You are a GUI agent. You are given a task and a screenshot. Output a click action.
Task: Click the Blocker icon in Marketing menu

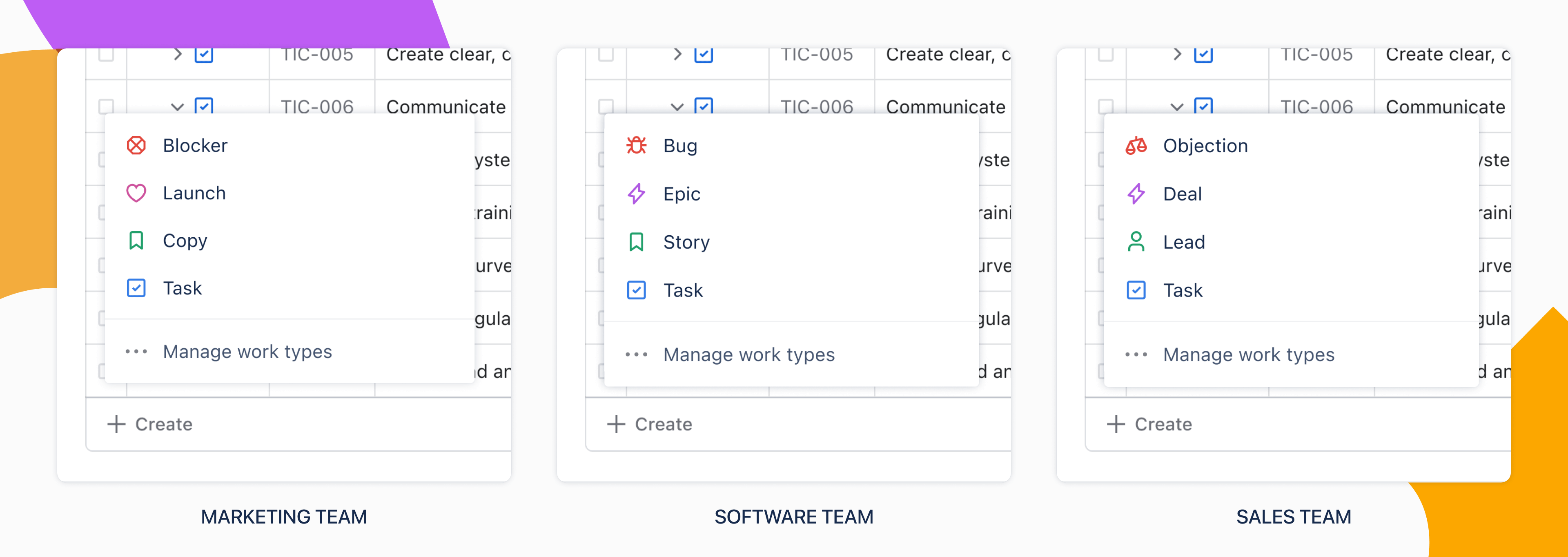pyautogui.click(x=136, y=145)
